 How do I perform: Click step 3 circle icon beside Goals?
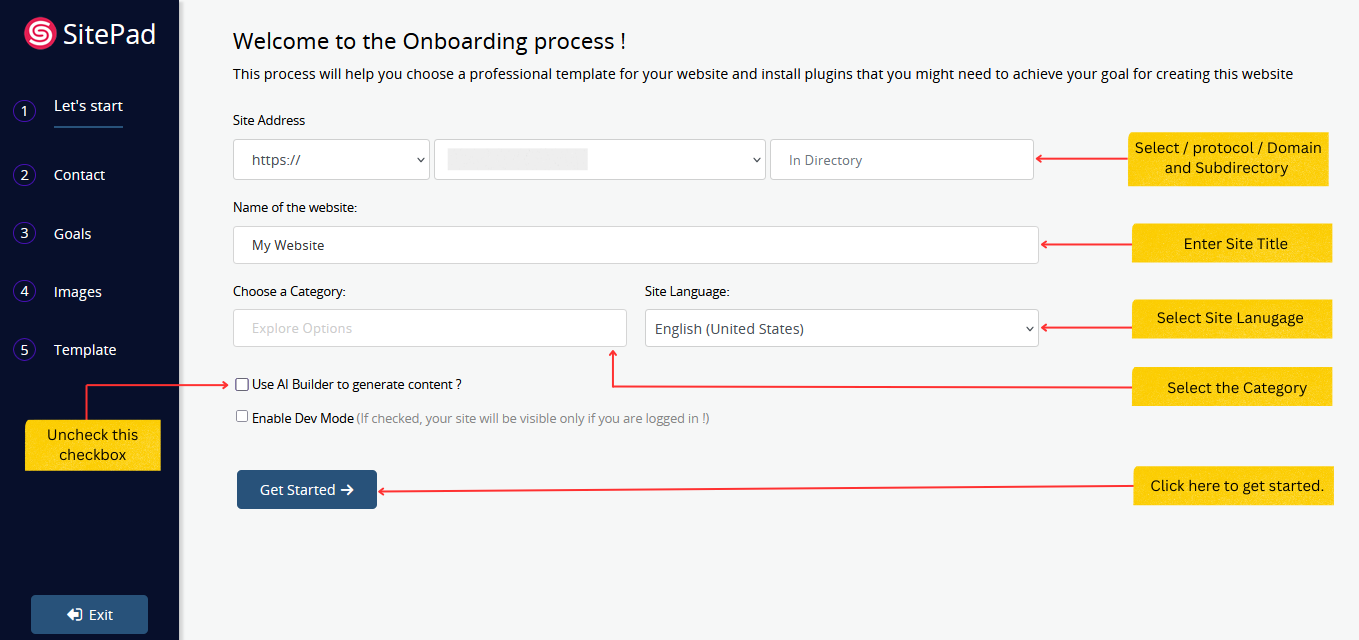pos(24,234)
